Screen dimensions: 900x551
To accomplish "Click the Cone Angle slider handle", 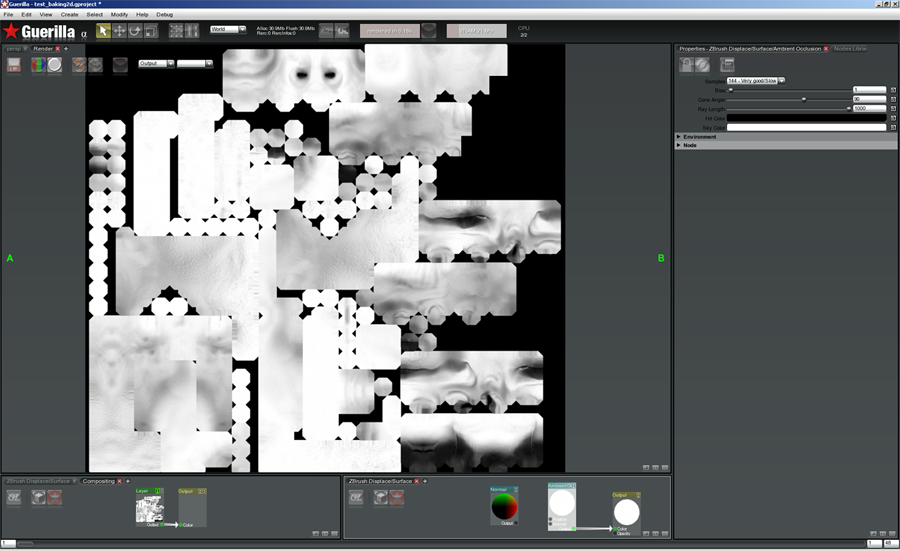I will (804, 99).
